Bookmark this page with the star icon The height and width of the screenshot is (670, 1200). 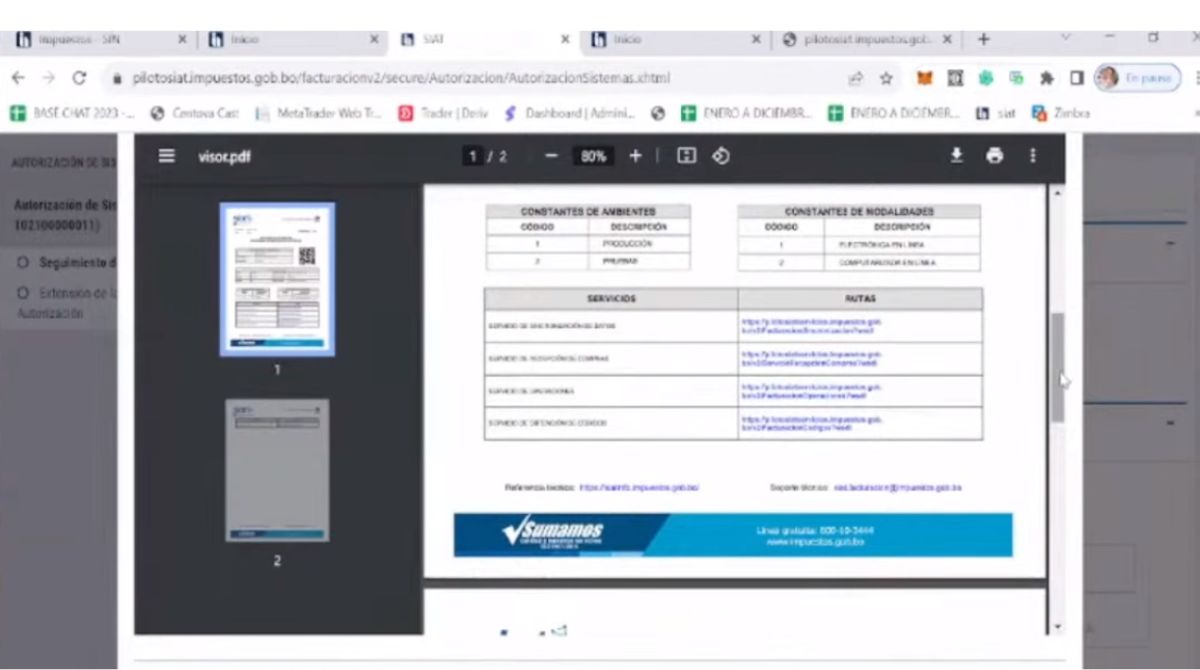pos(886,78)
